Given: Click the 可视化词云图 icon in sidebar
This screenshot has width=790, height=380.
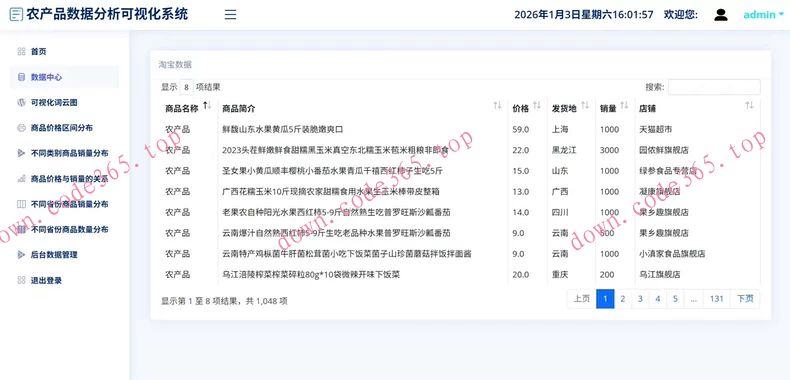Looking at the screenshot, I should pyautogui.click(x=21, y=102).
